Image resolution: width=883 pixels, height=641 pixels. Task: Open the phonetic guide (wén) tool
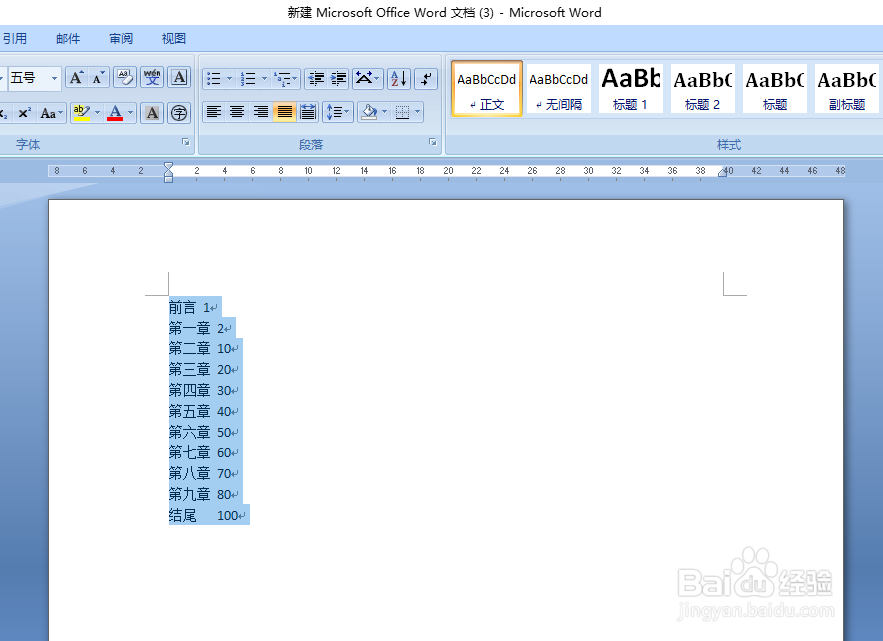(x=152, y=78)
